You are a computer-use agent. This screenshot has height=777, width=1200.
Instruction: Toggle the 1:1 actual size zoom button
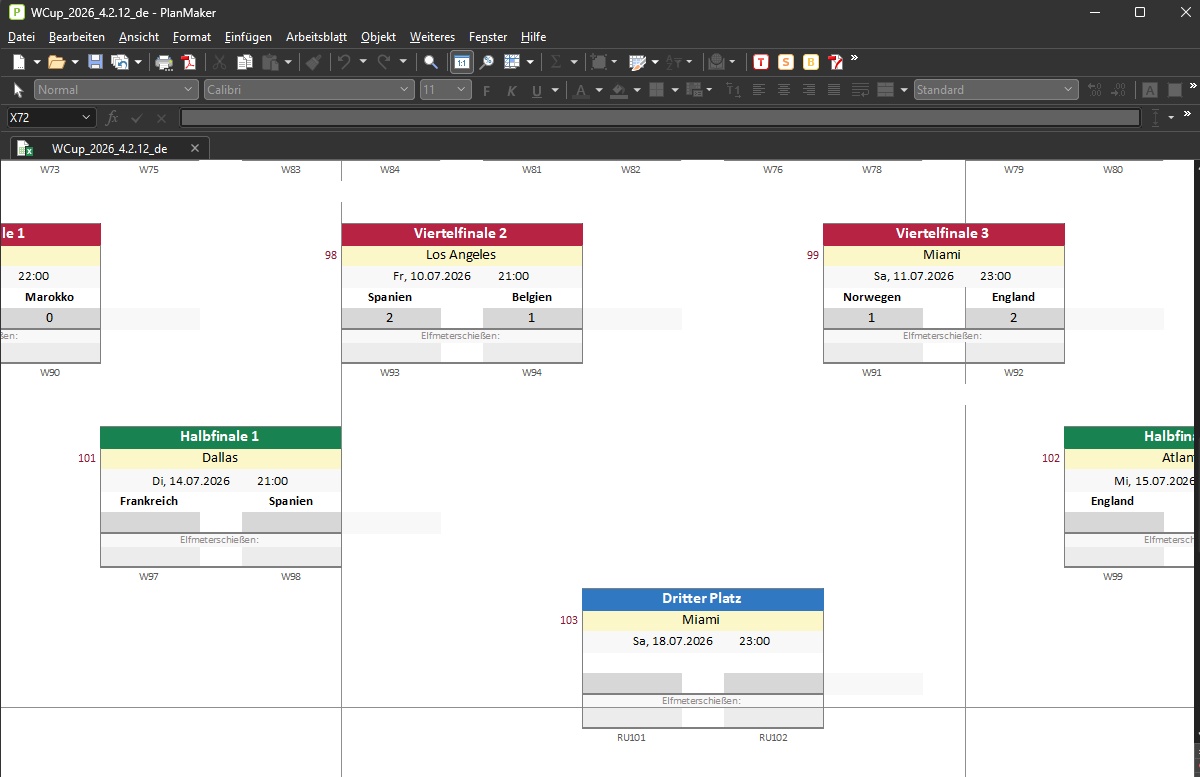pos(462,62)
